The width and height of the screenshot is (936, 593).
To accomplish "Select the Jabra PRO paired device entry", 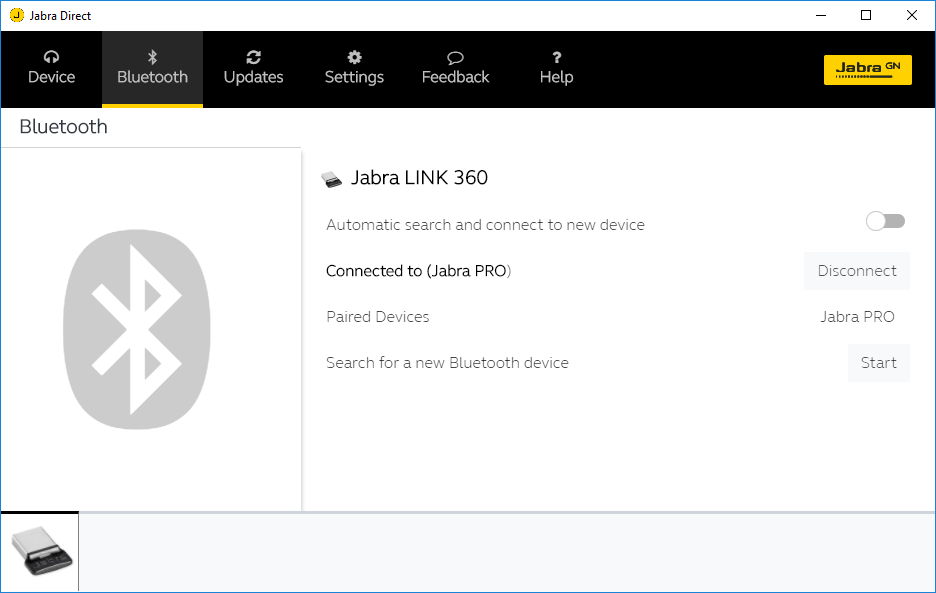I will point(857,317).
